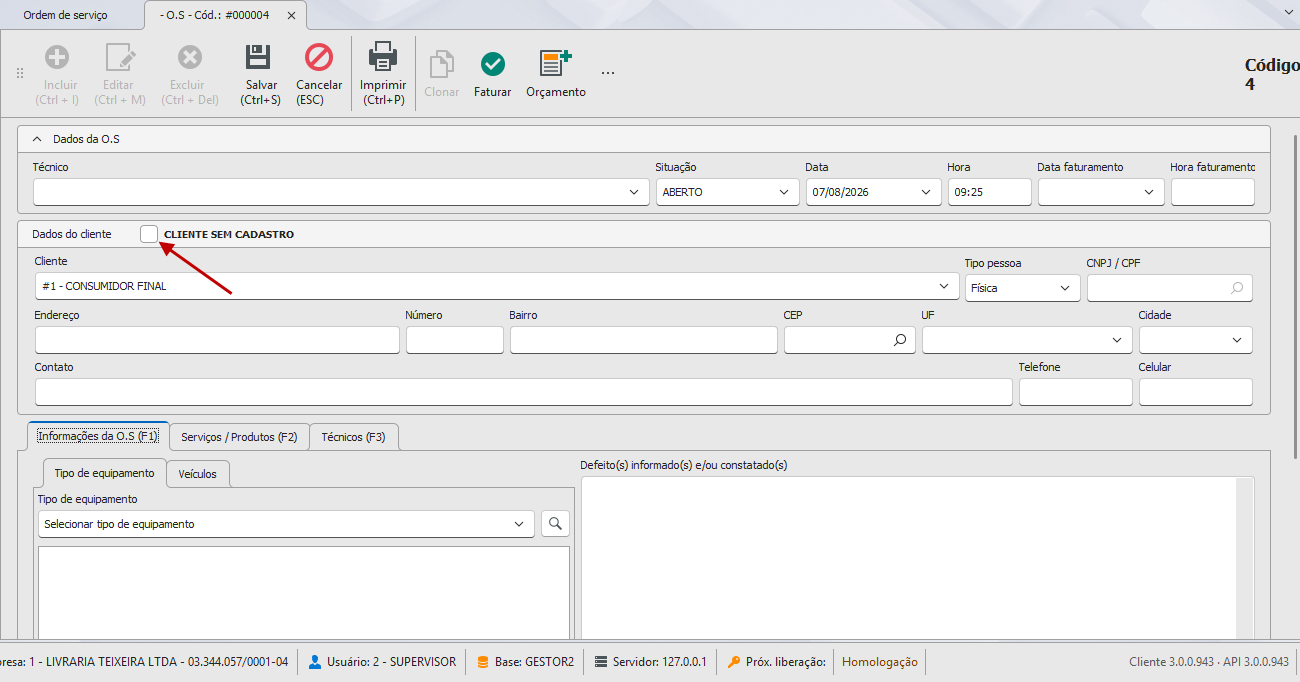Open the Técnico dropdown
1300x682 pixels.
click(x=634, y=192)
